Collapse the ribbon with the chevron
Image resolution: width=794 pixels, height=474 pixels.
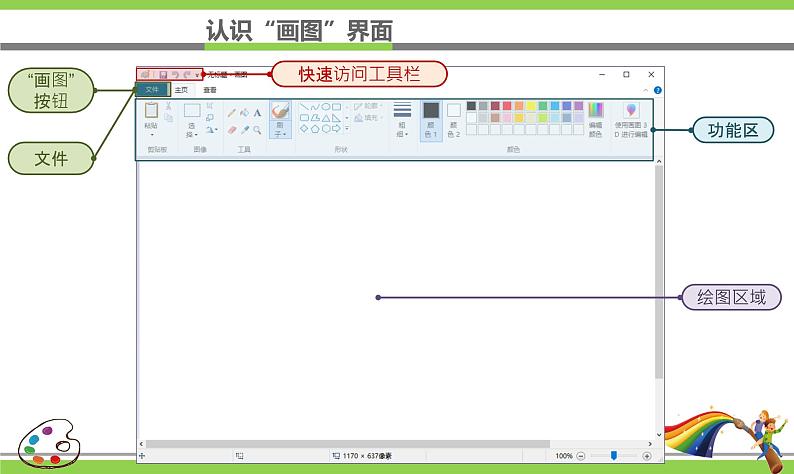646,90
